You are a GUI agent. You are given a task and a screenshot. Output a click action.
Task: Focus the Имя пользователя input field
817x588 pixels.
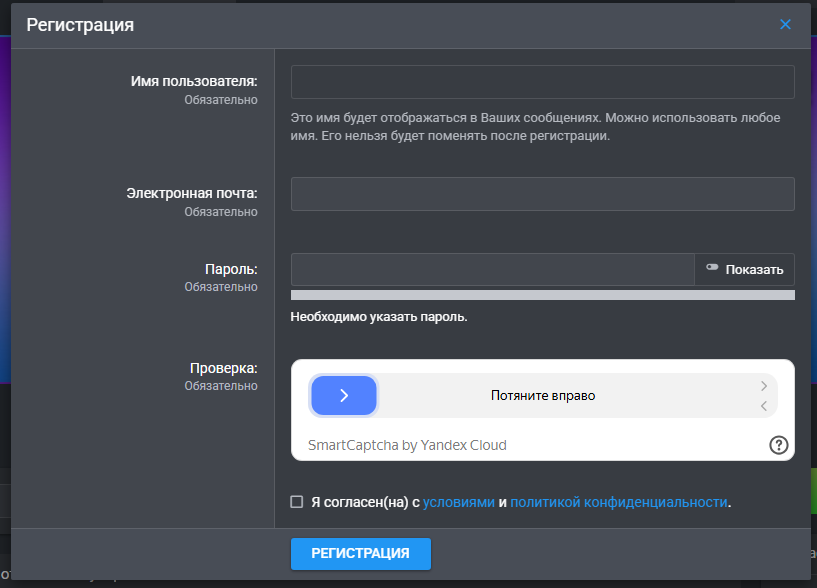542,82
